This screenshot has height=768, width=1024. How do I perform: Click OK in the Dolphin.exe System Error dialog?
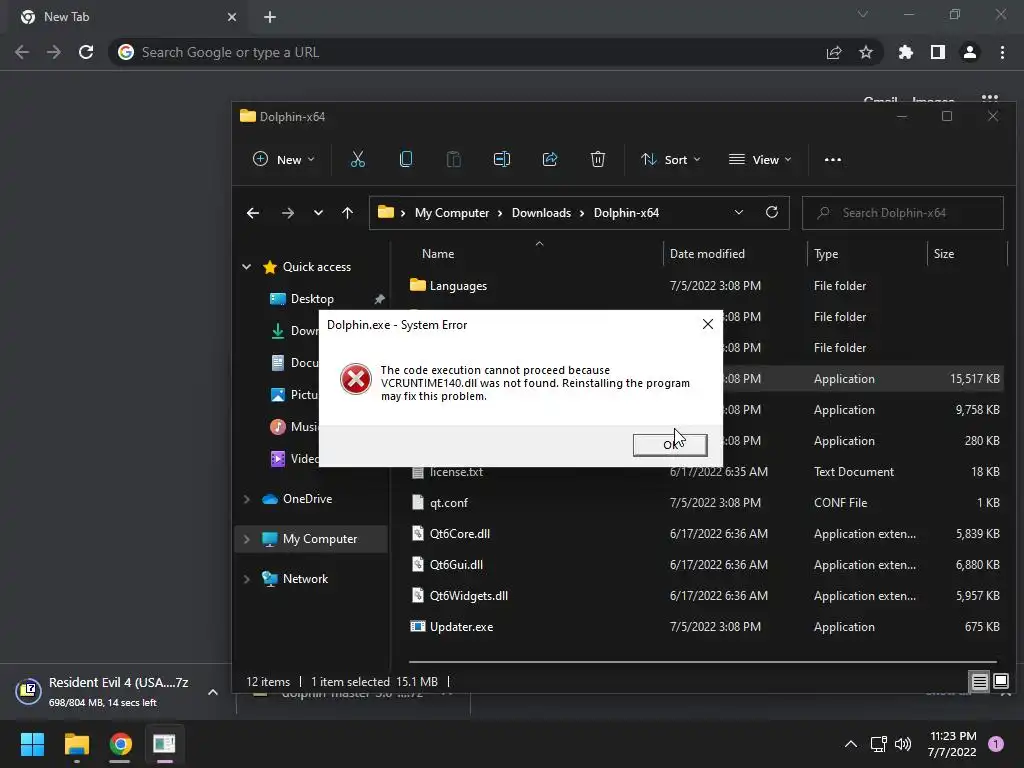[x=669, y=445]
